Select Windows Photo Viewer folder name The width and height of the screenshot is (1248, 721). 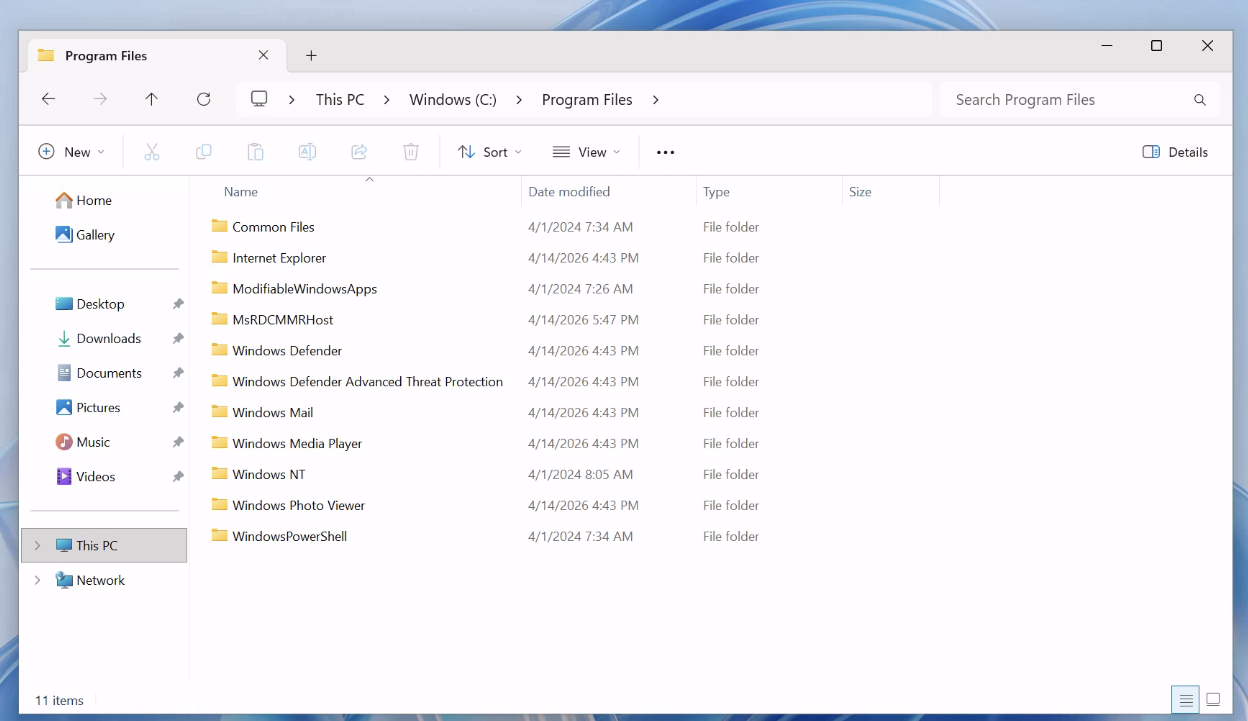click(x=299, y=506)
